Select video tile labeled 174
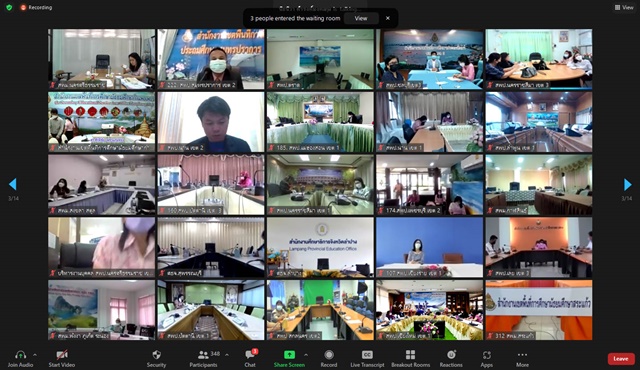Viewport: 640px width, 370px height. click(x=430, y=184)
